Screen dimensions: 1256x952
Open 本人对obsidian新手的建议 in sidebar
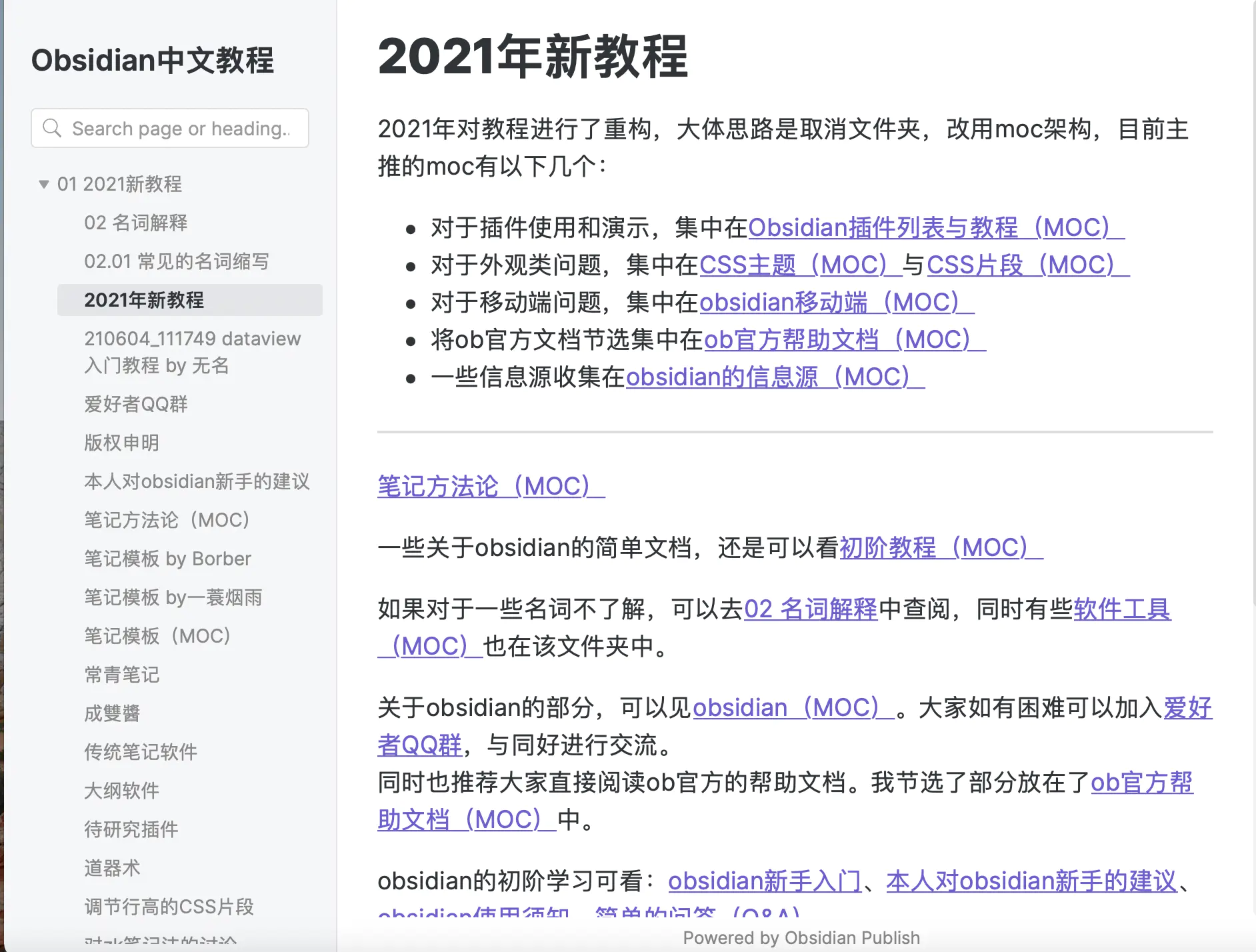coord(197,481)
